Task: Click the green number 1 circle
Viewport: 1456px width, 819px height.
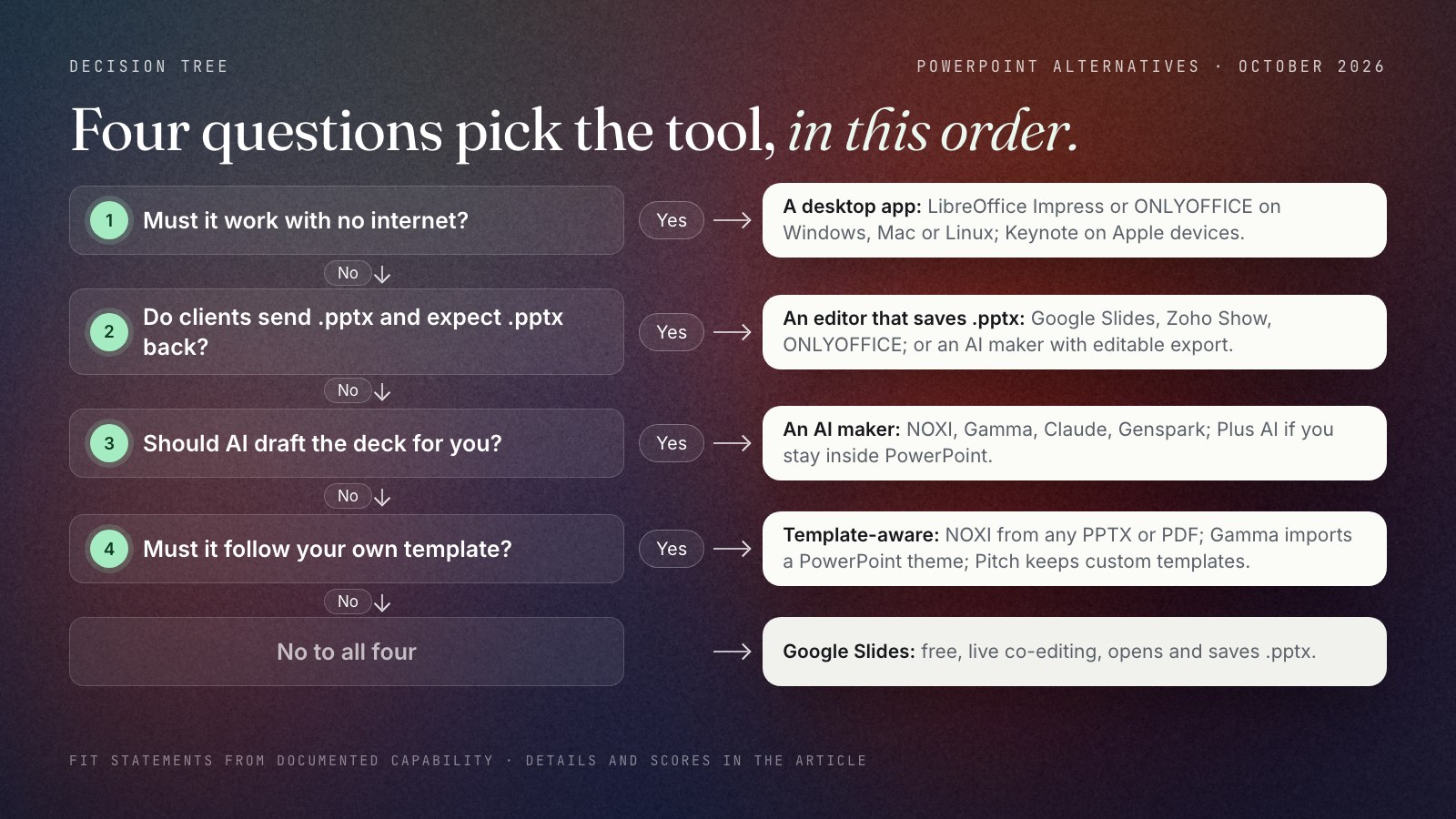Action: tap(109, 220)
